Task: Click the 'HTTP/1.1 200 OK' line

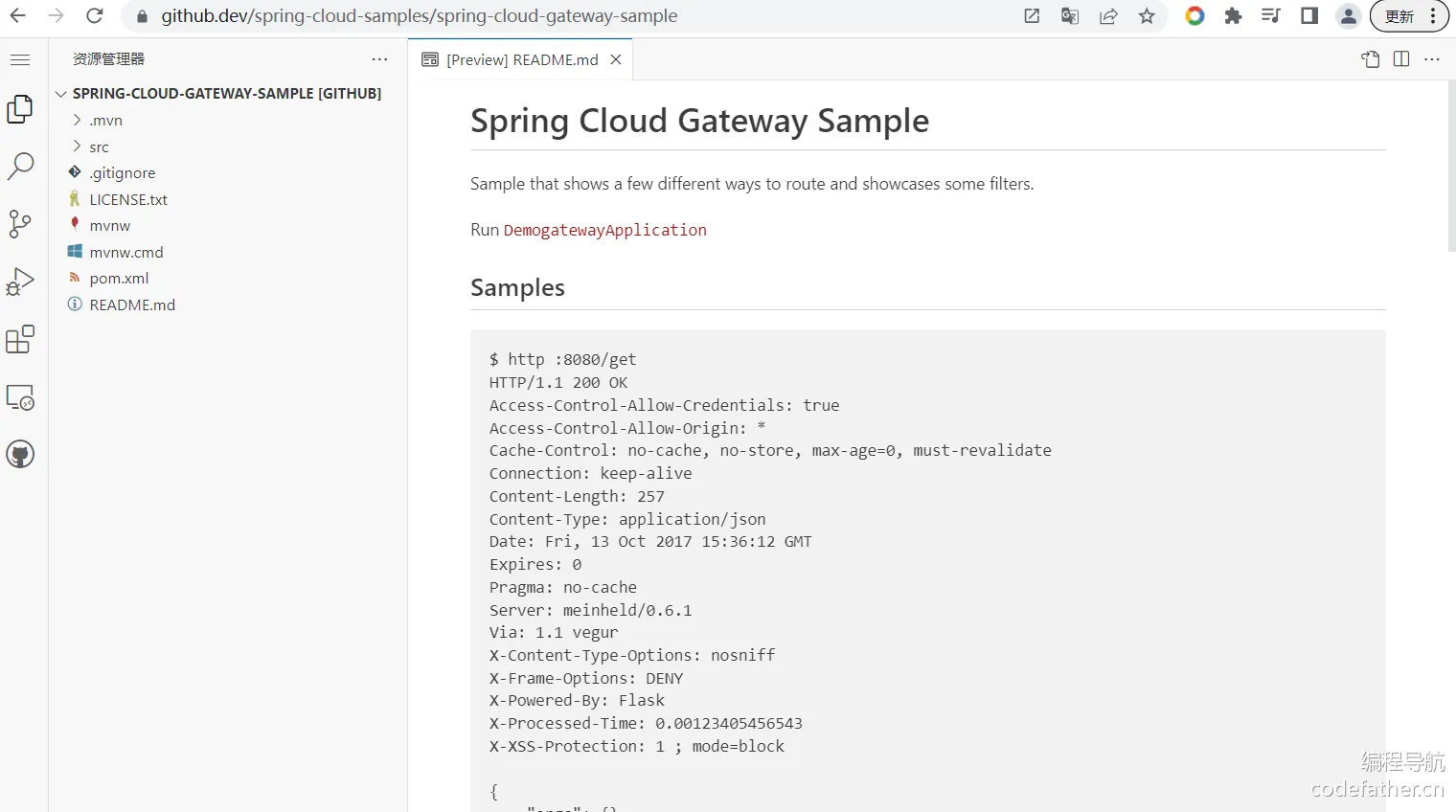Action: [558, 382]
